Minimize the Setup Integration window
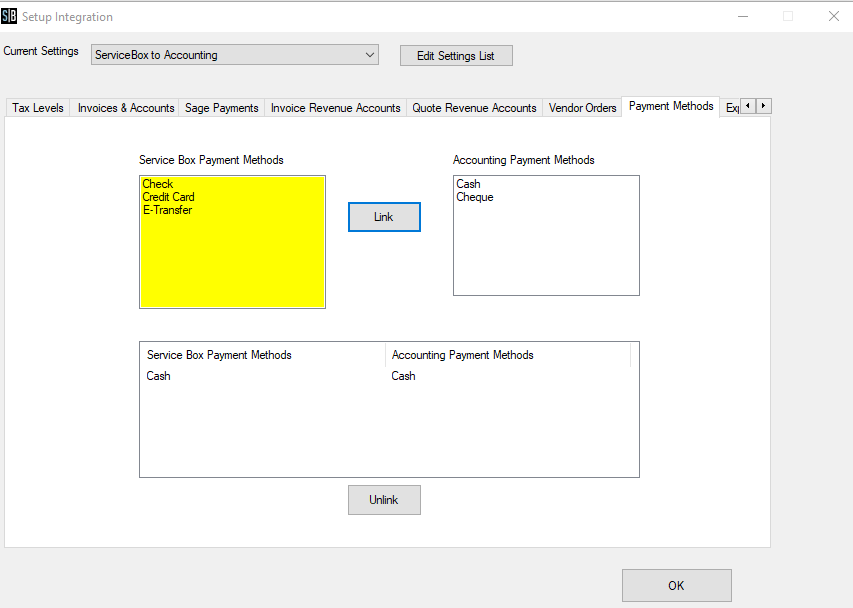This screenshot has width=853, height=608. click(x=743, y=16)
